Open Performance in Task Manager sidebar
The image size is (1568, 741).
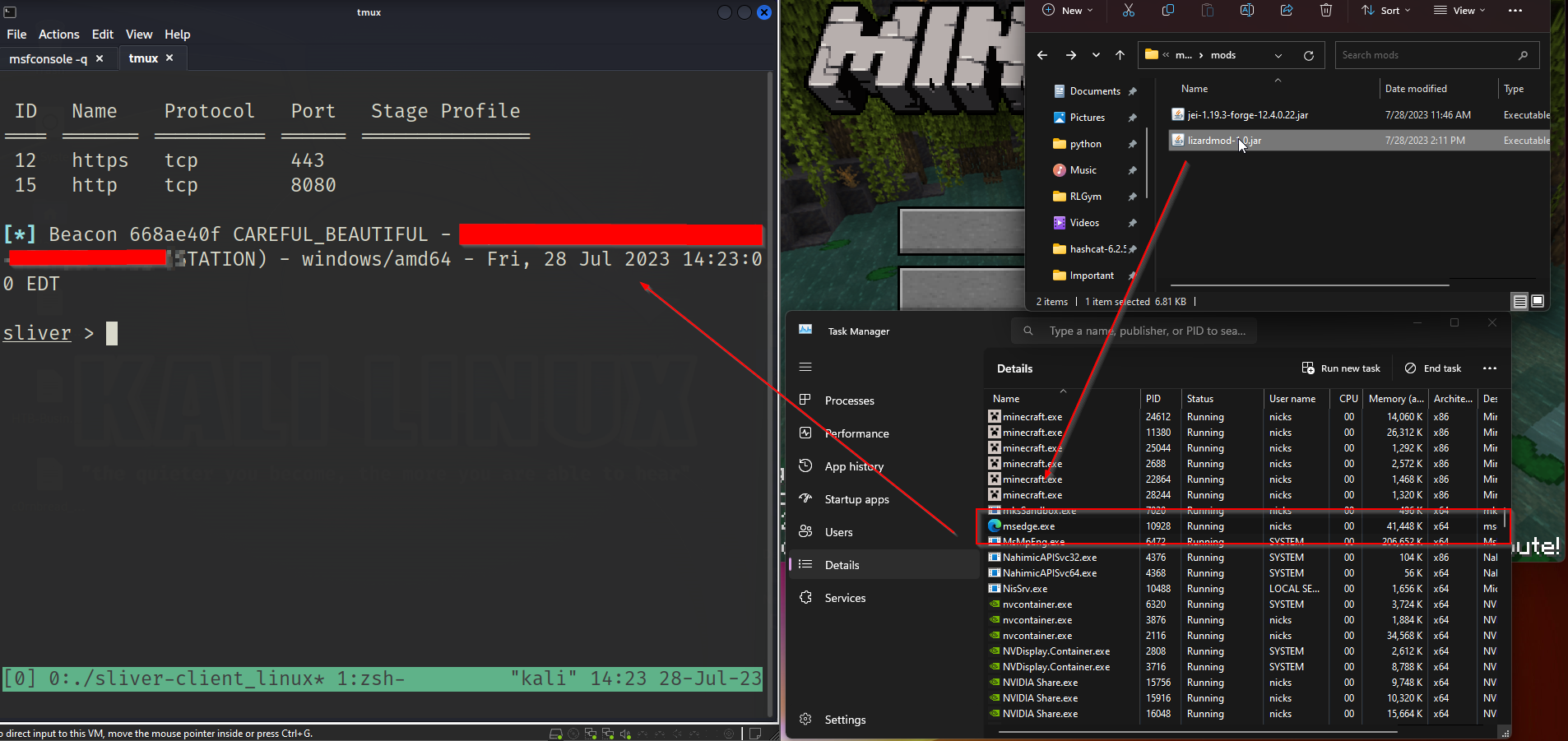pos(857,433)
